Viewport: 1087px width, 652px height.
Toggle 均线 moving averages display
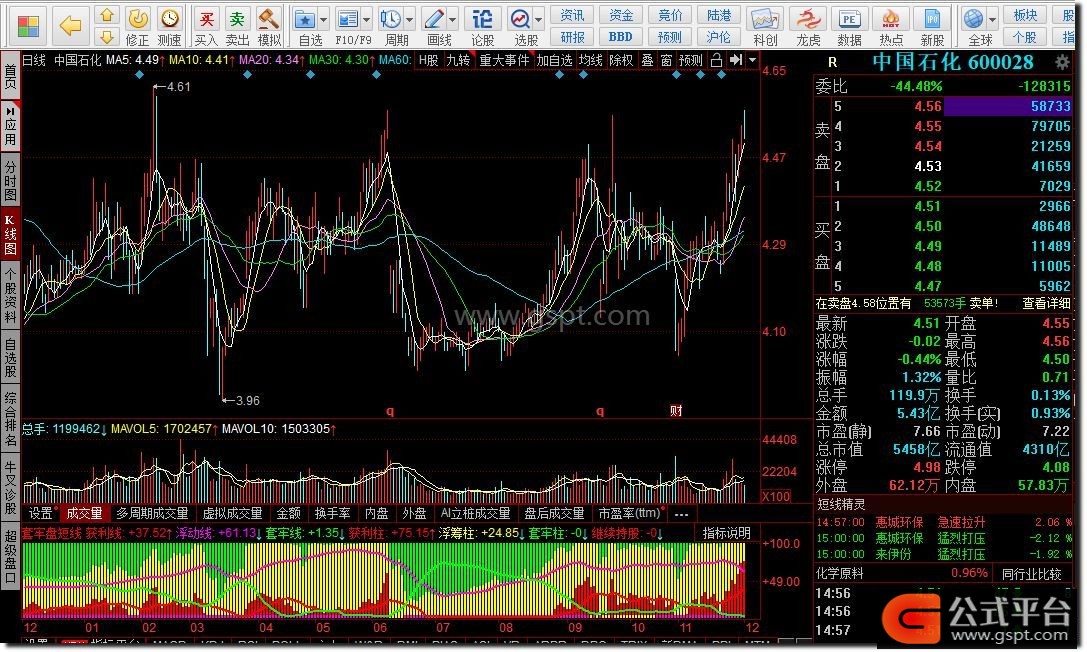(x=591, y=60)
